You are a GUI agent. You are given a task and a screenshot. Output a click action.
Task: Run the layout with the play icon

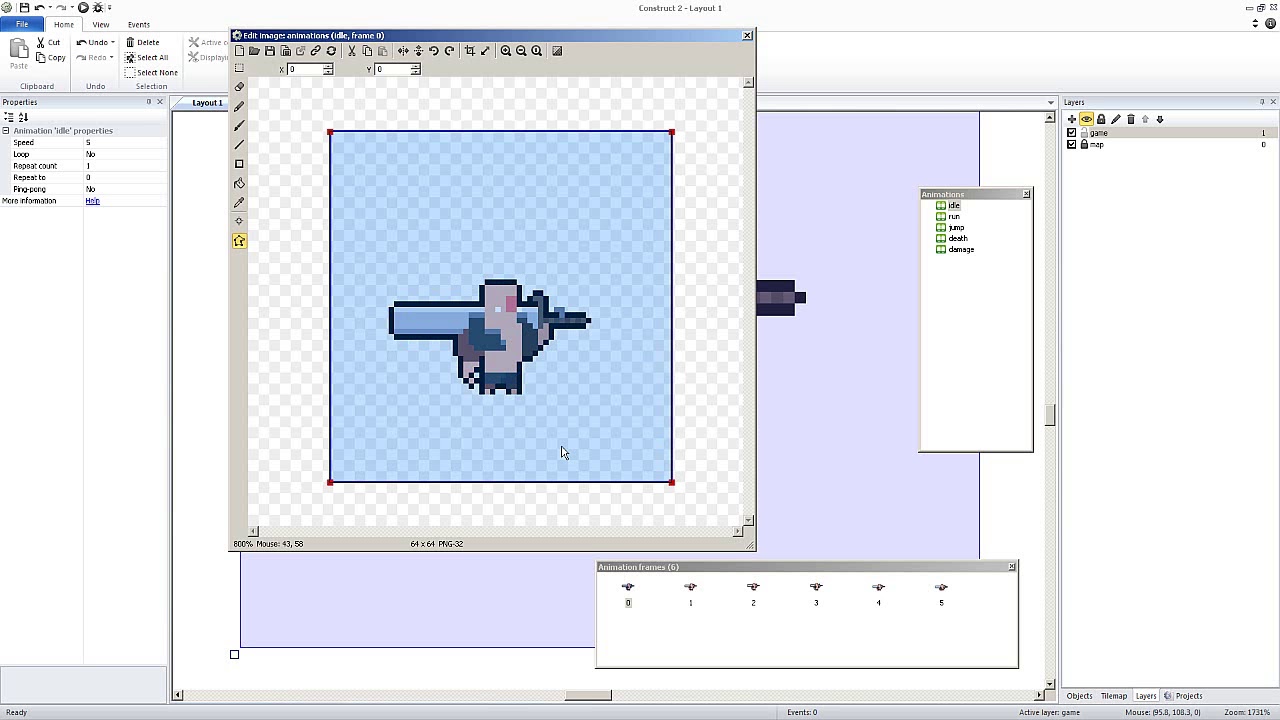(x=83, y=8)
